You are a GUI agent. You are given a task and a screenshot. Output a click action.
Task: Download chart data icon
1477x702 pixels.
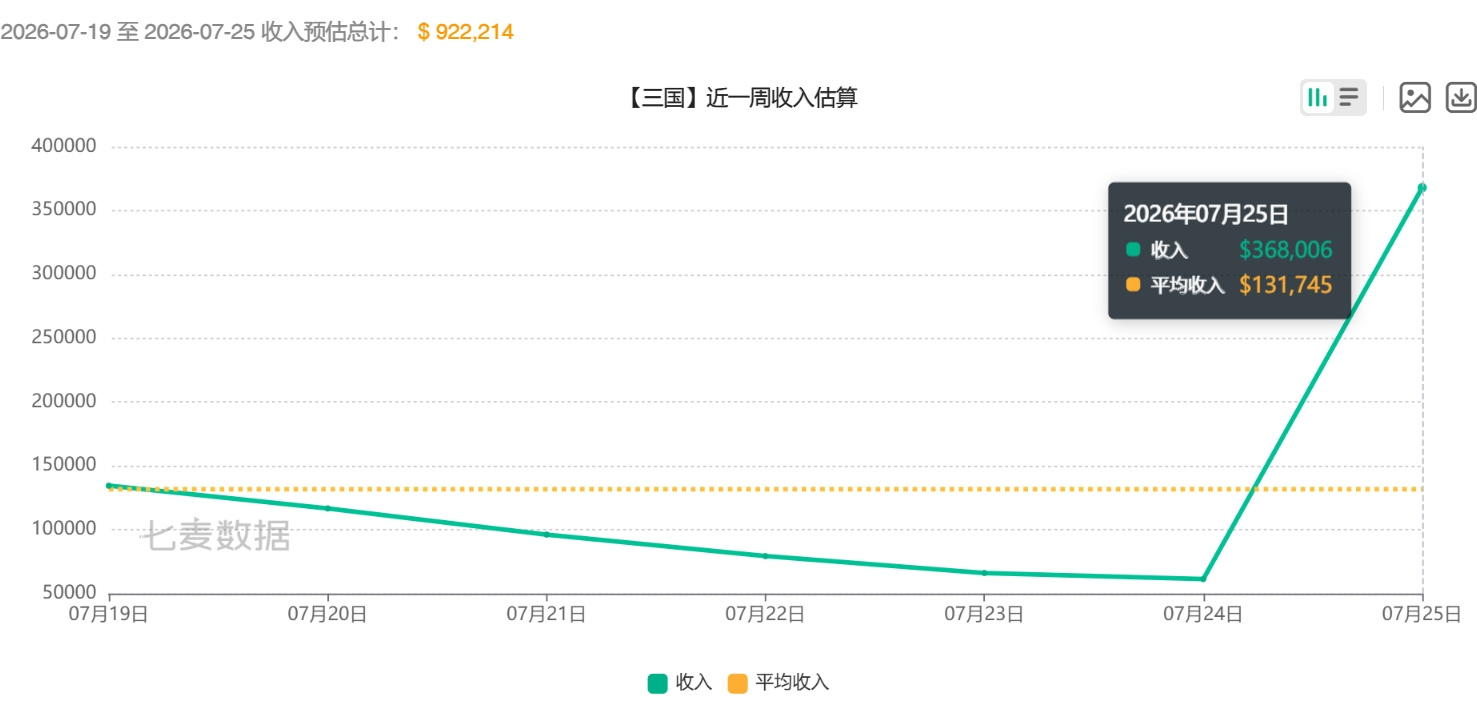point(1461,97)
